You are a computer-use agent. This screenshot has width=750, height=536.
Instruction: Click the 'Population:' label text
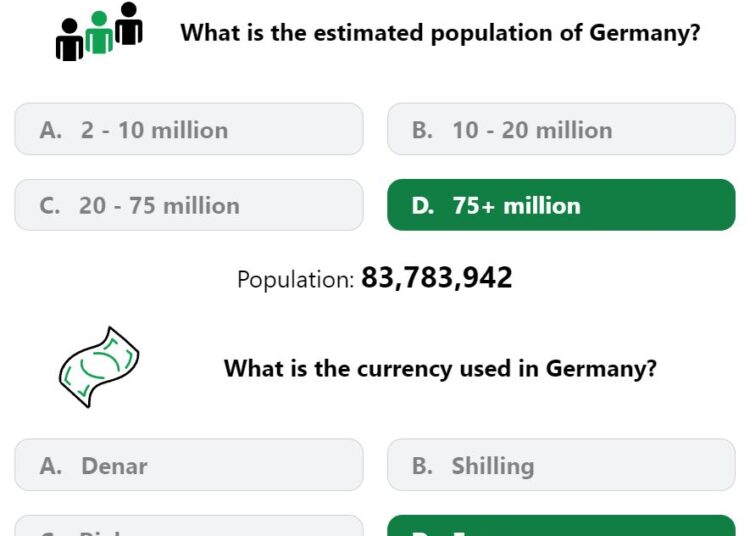pos(296,279)
